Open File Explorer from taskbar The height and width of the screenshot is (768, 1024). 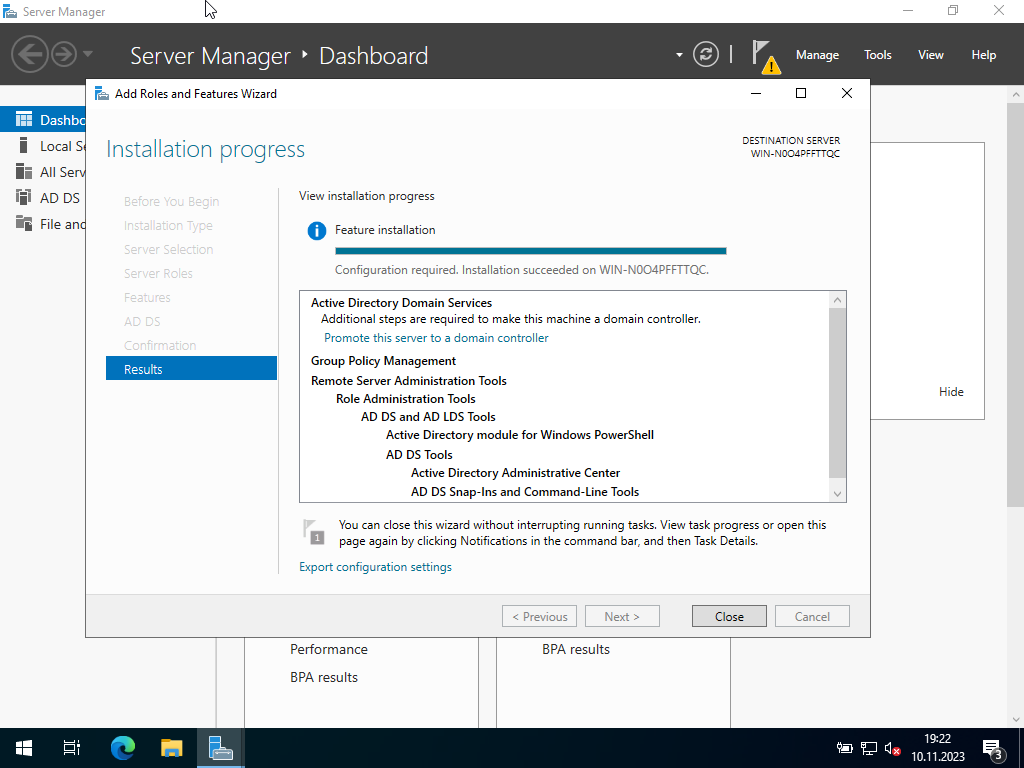172,748
